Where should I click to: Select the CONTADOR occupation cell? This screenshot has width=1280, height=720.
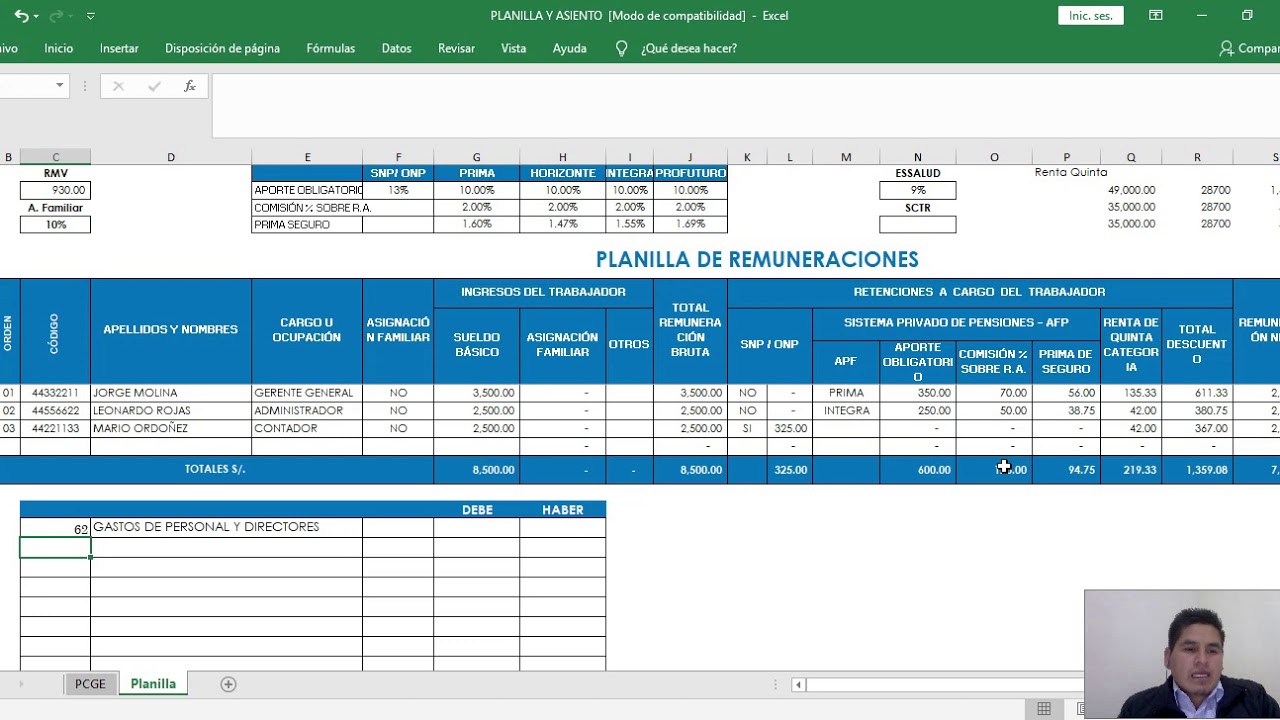pos(307,428)
